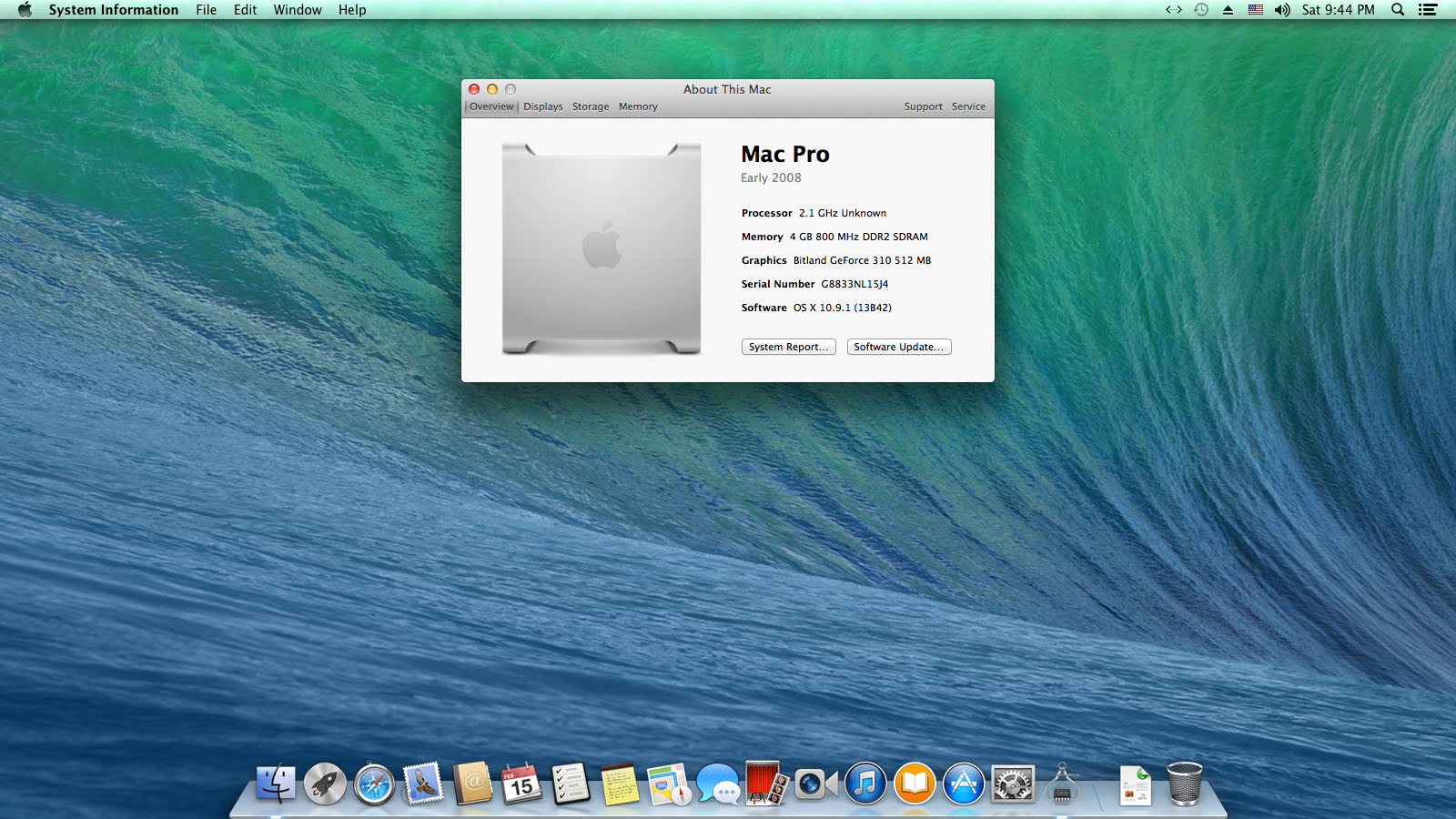Click the arrows status icon in menu bar
Image resolution: width=1456 pixels, height=819 pixels.
click(1174, 10)
